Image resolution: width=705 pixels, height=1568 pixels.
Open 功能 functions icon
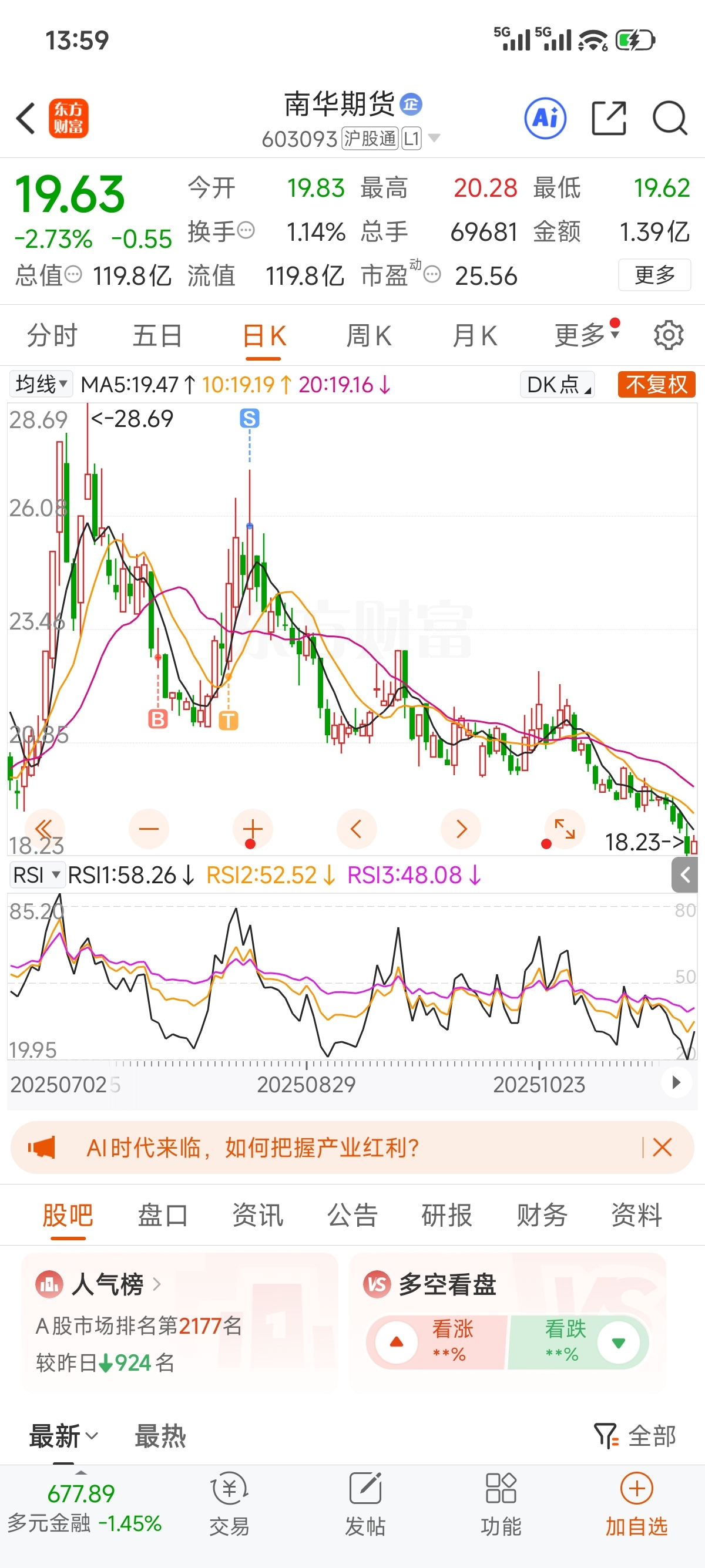pyautogui.click(x=501, y=1503)
